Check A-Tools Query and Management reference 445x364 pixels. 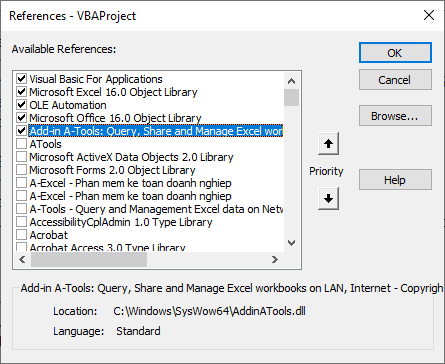click(22, 209)
